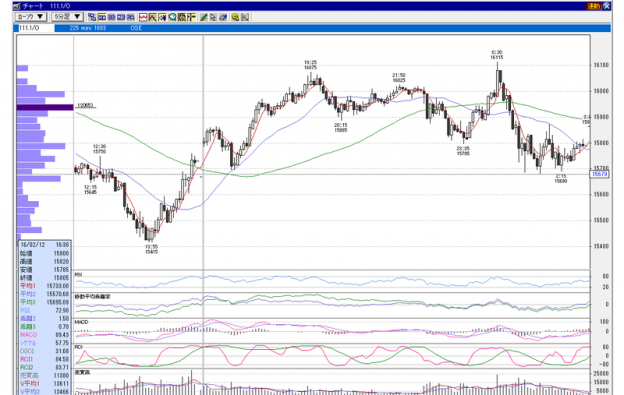
Task: Click the red linked-mode button in title bar
Action: pos(593,6)
